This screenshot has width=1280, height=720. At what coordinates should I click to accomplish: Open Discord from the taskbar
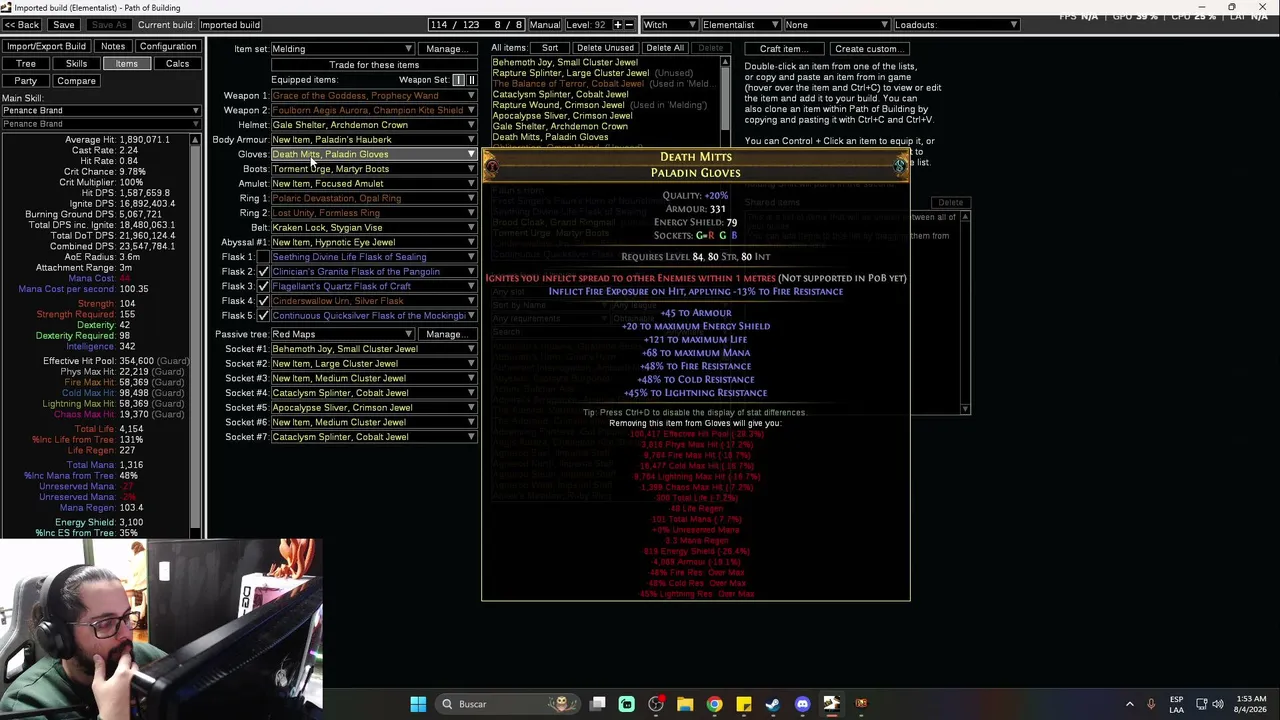click(x=802, y=704)
